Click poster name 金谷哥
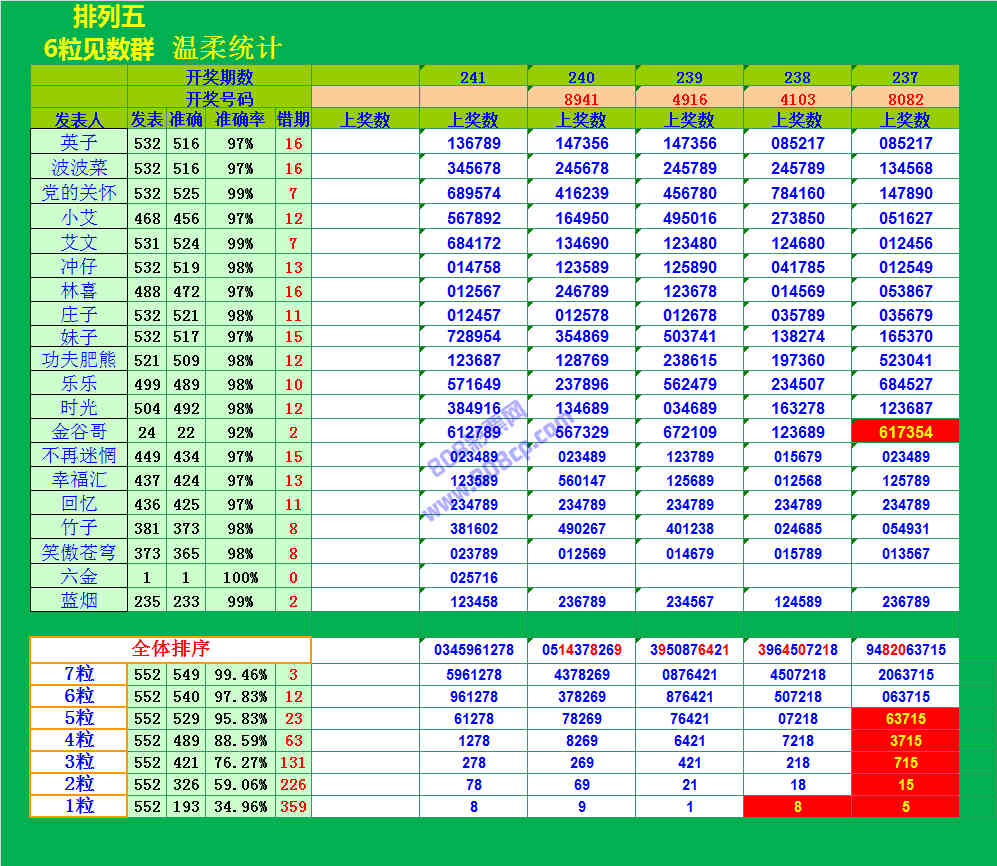This screenshot has height=866, width=997. (x=79, y=432)
